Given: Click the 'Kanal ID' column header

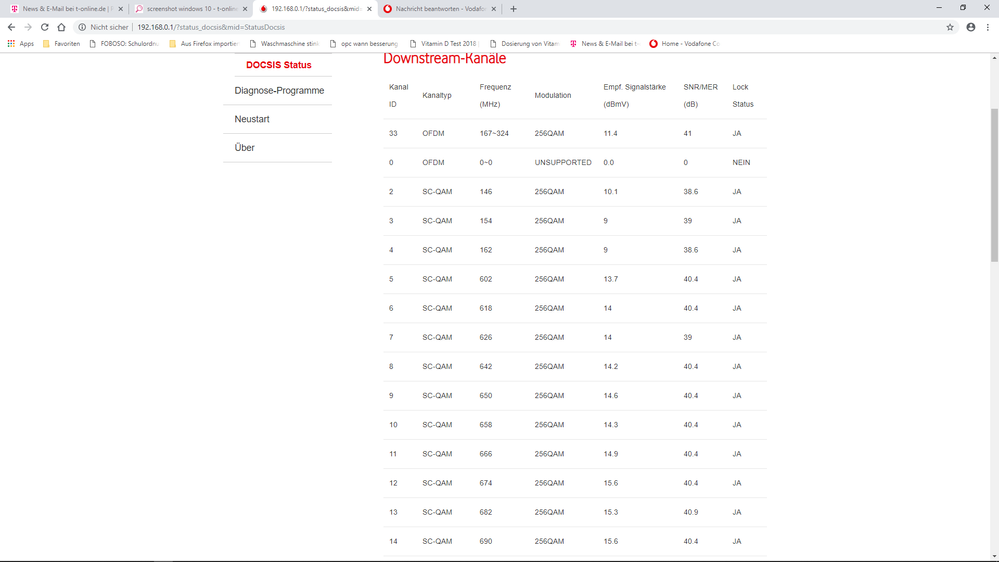Looking at the screenshot, I should 398,96.
